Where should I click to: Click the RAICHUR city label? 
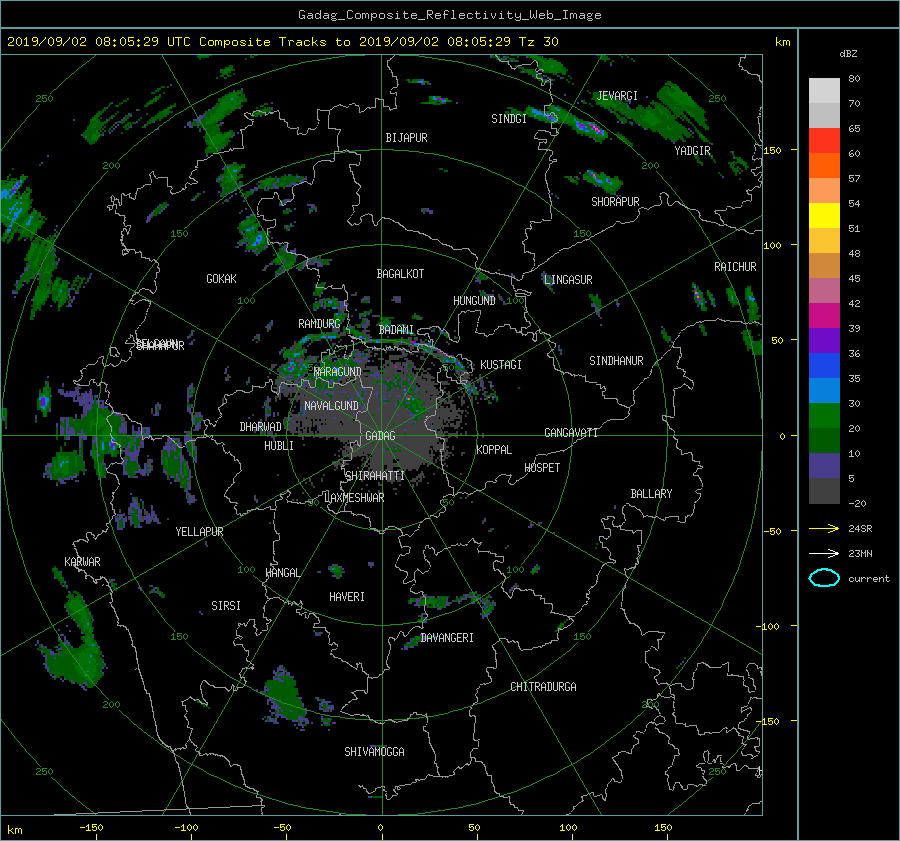(x=735, y=267)
